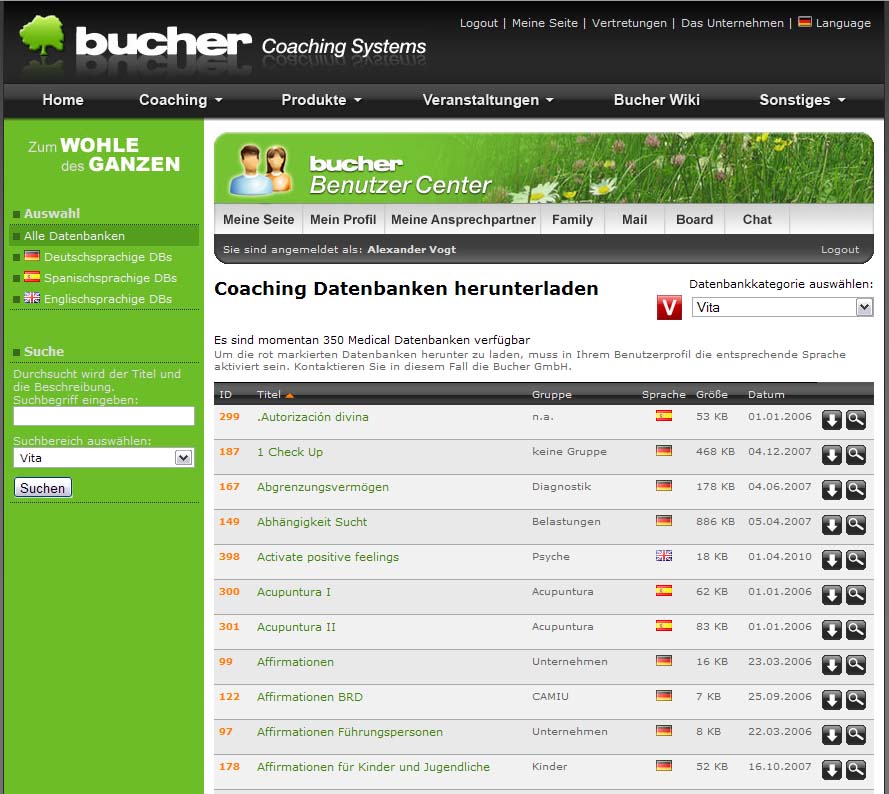Download the Acupuntura I database
The height and width of the screenshot is (794, 889).
[831, 596]
